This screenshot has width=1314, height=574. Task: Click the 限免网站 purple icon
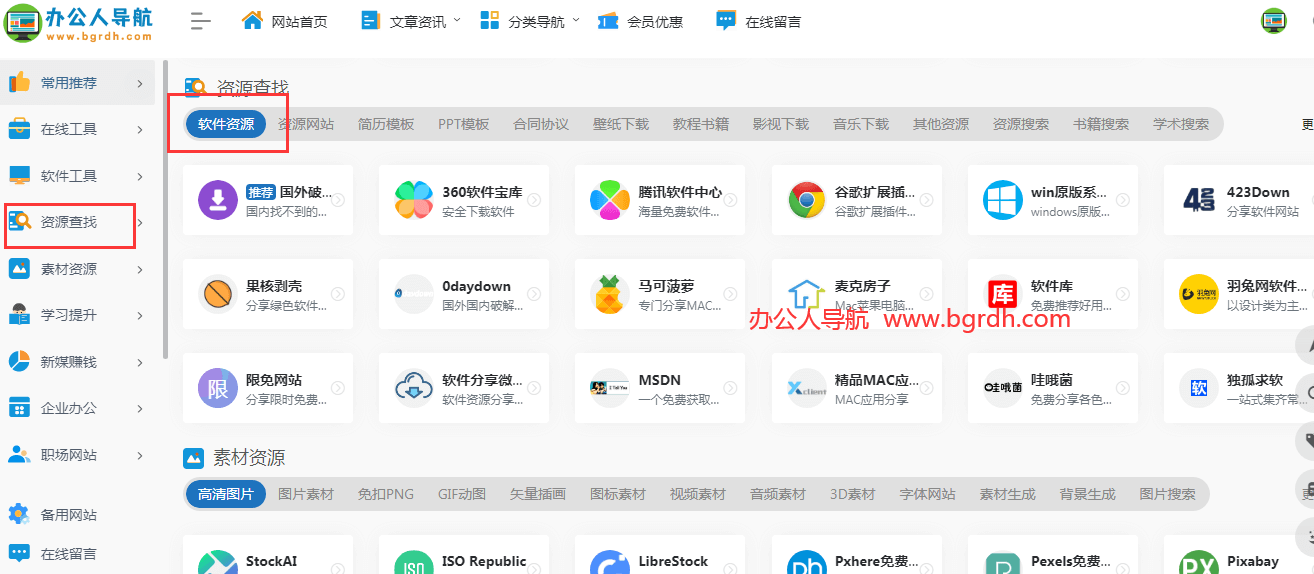click(x=217, y=388)
